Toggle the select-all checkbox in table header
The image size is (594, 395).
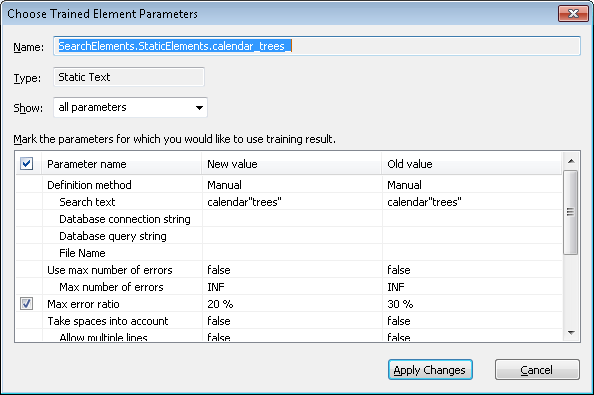[27, 164]
